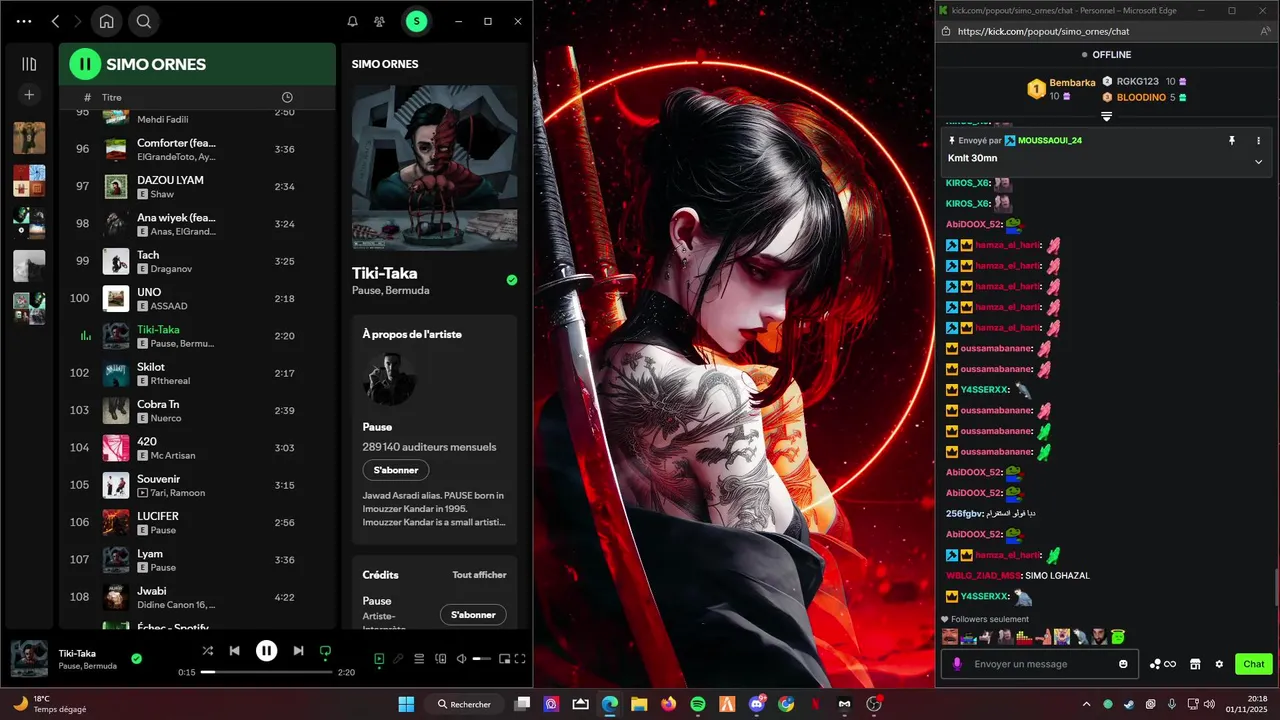The image size is (1280, 720).
Task: Collapse leaderboard arrow under Bembarka
Action: pyautogui.click(x=1107, y=117)
